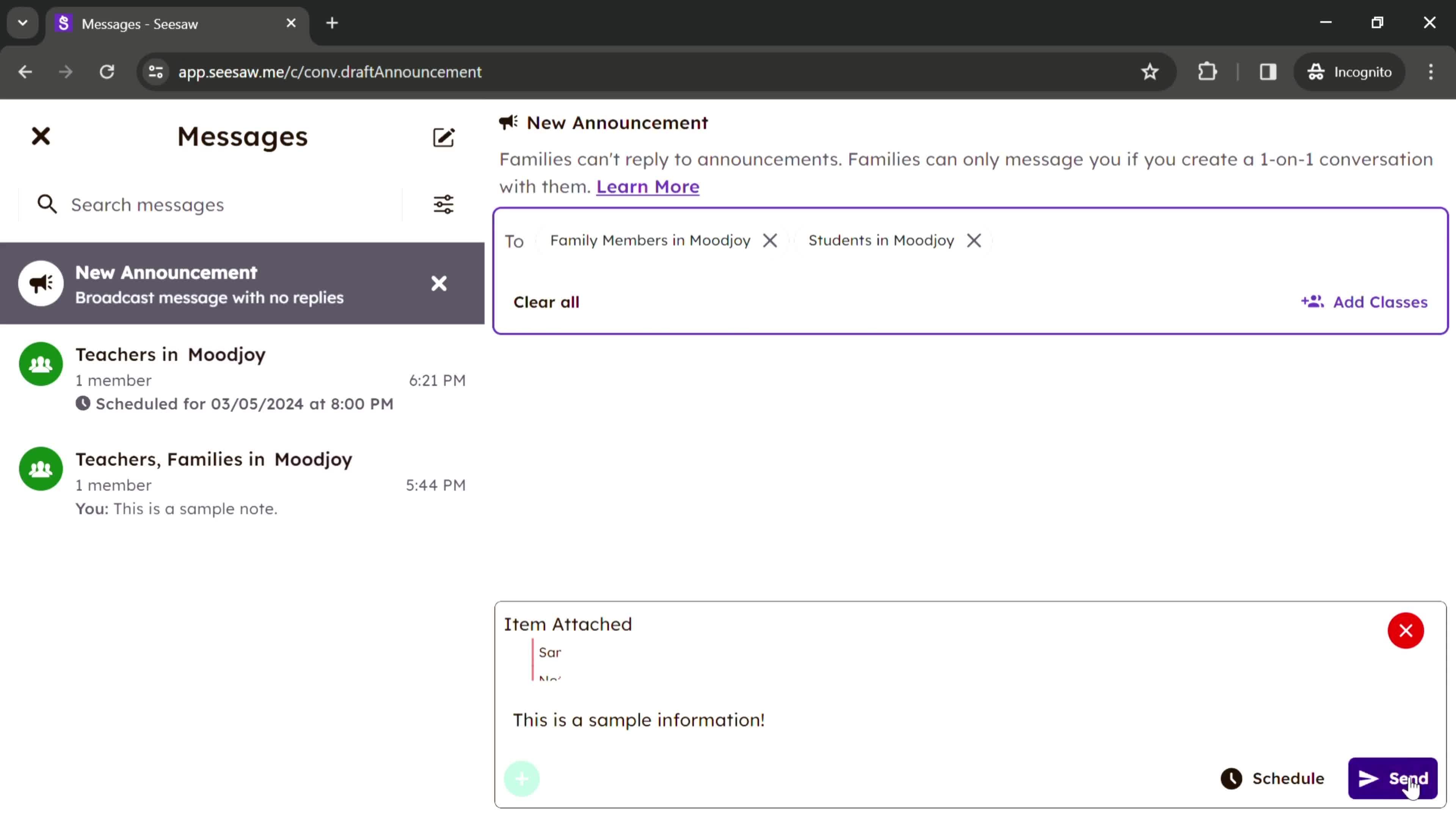
Task: Close the Item Attached panel
Action: [1406, 630]
